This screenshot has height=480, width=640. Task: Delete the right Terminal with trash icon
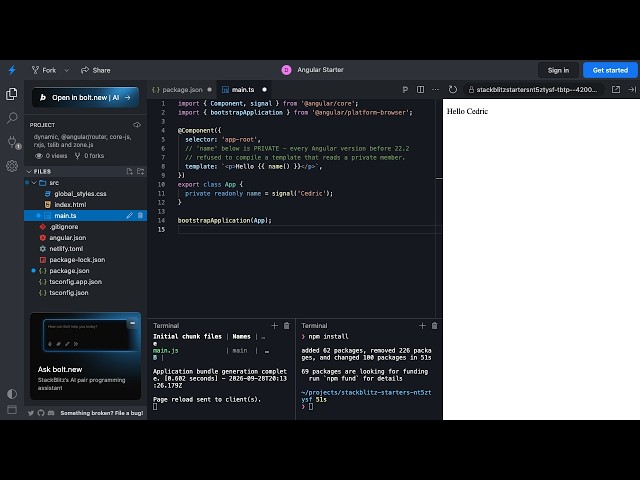(435, 325)
